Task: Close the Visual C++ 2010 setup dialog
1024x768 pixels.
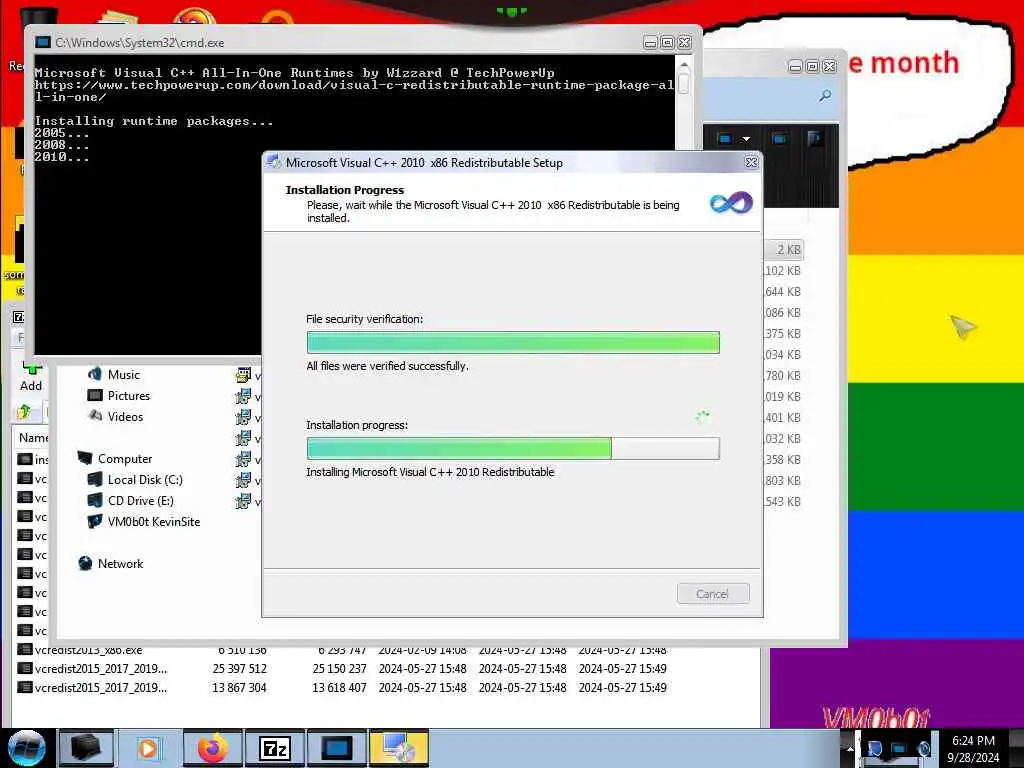Action: 752,163
